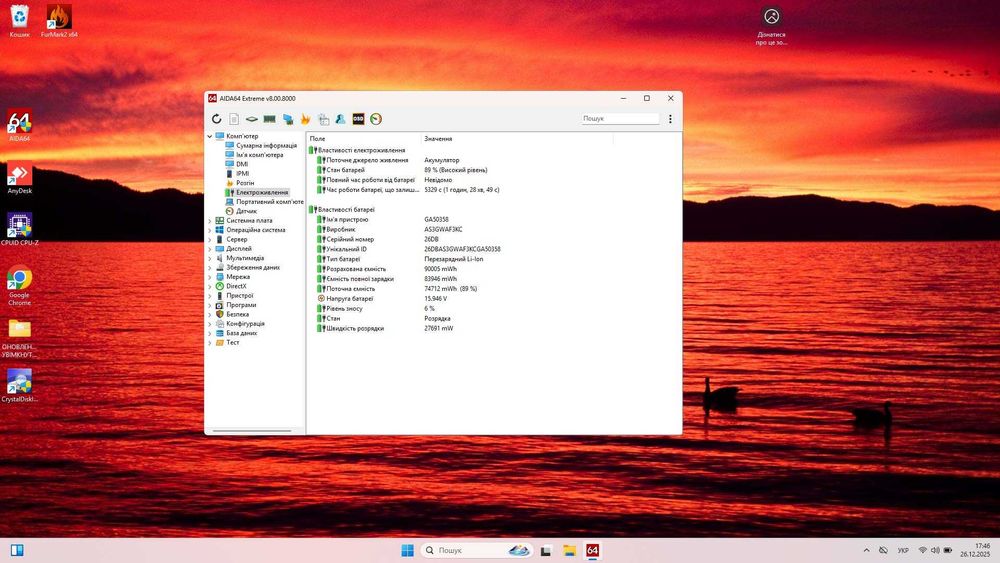Open the Report icon in AIDA64 toolbar
This screenshot has height=563, width=1000.
click(x=234, y=119)
